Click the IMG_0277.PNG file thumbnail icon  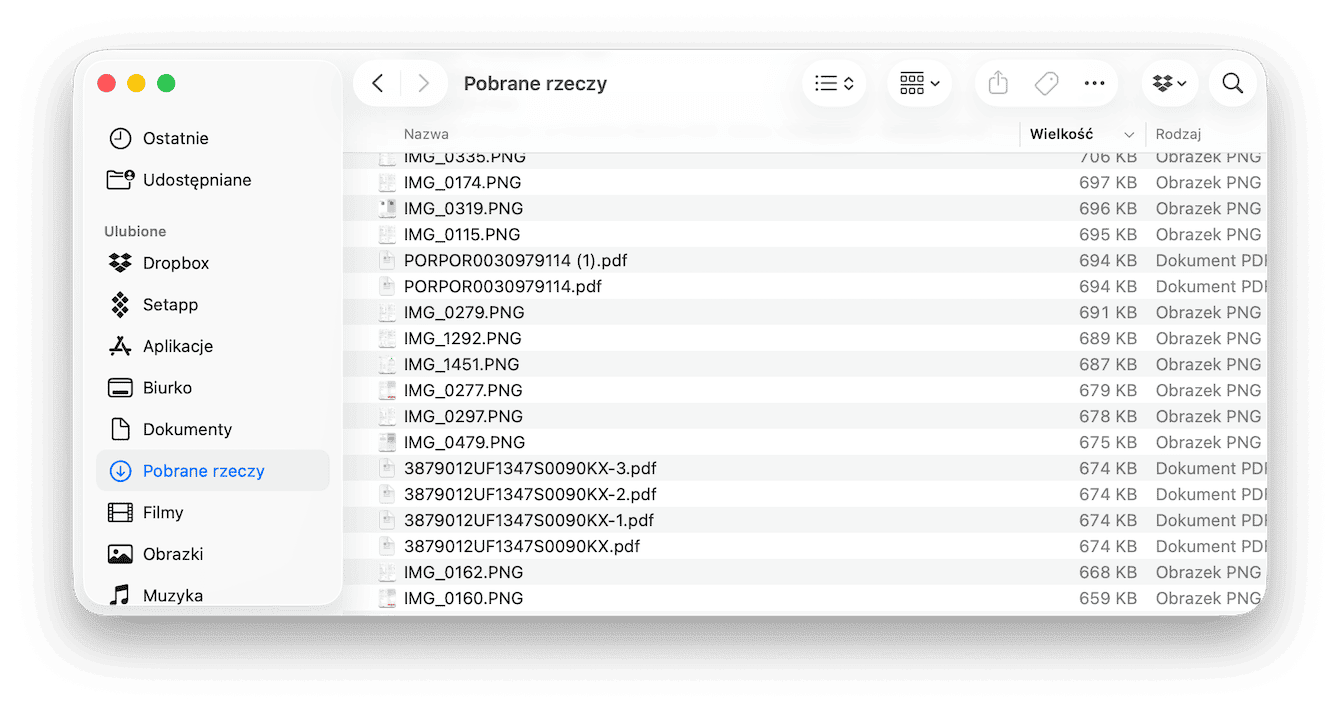pos(388,391)
